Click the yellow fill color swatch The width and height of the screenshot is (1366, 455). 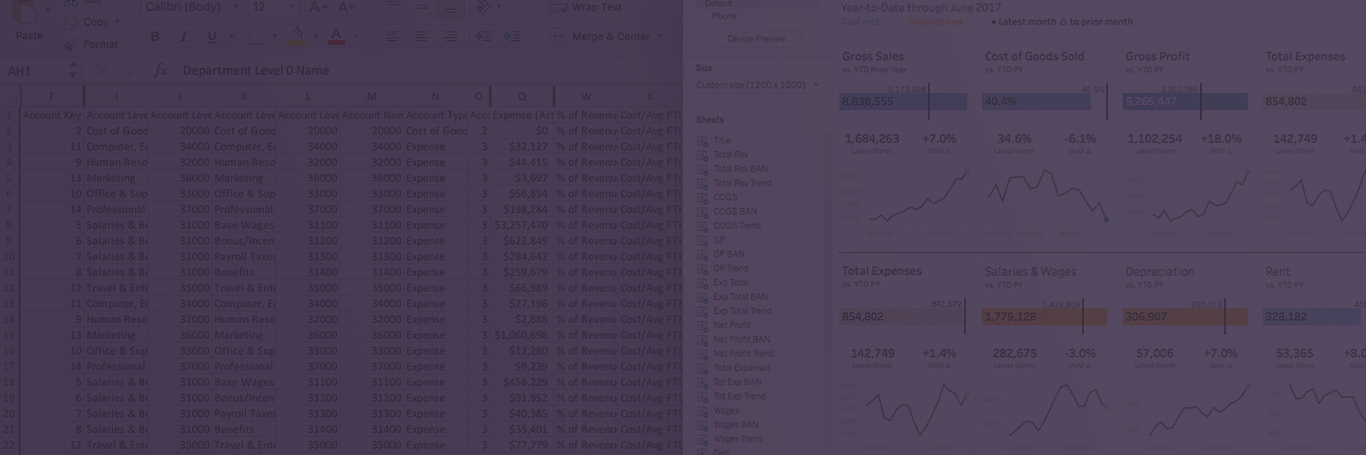[x=296, y=37]
